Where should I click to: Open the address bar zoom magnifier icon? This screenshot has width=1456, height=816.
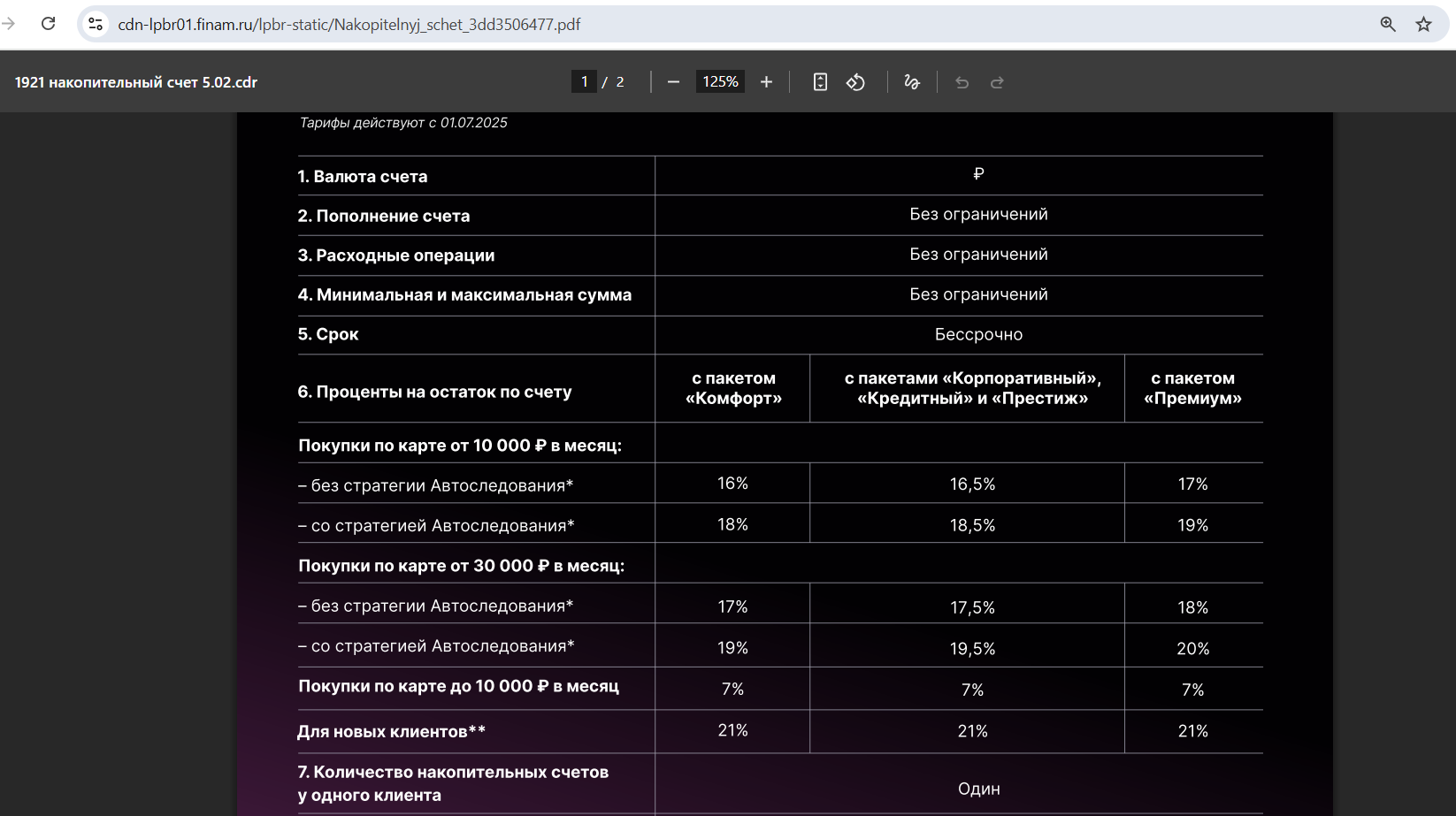1388,24
